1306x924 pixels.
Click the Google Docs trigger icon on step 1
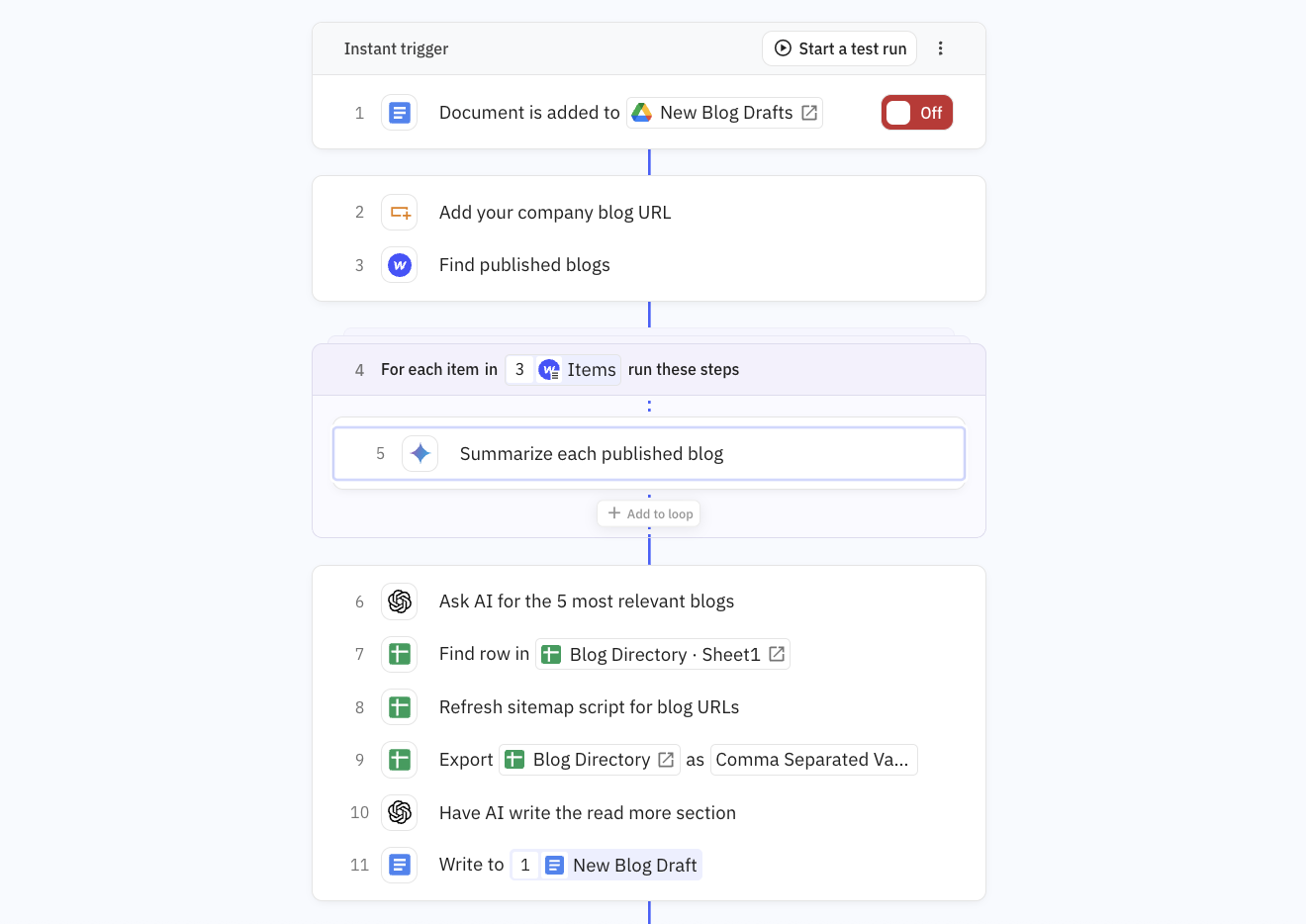399,112
